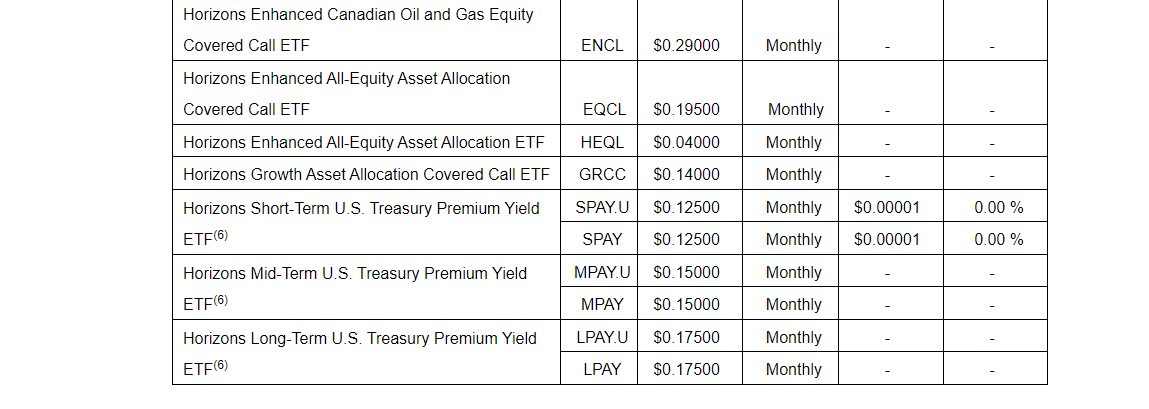Select the $0.00001 value in SPAY.U row

pyautogui.click(x=886, y=208)
